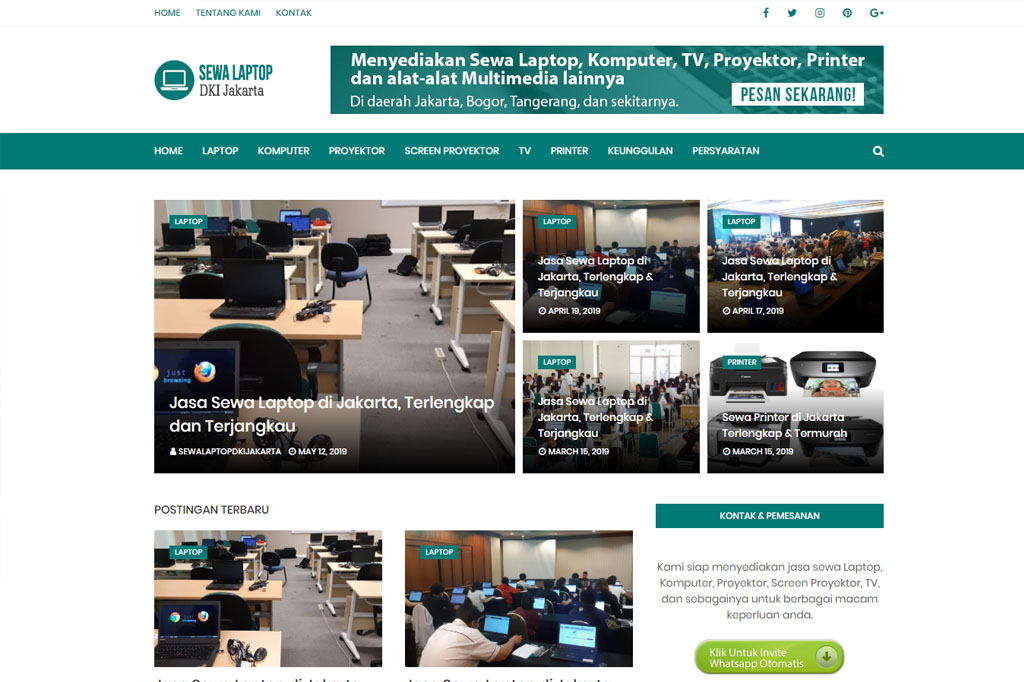The image size is (1024, 682).
Task: Open TENTANG KAMI link at top
Action: pyautogui.click(x=228, y=13)
